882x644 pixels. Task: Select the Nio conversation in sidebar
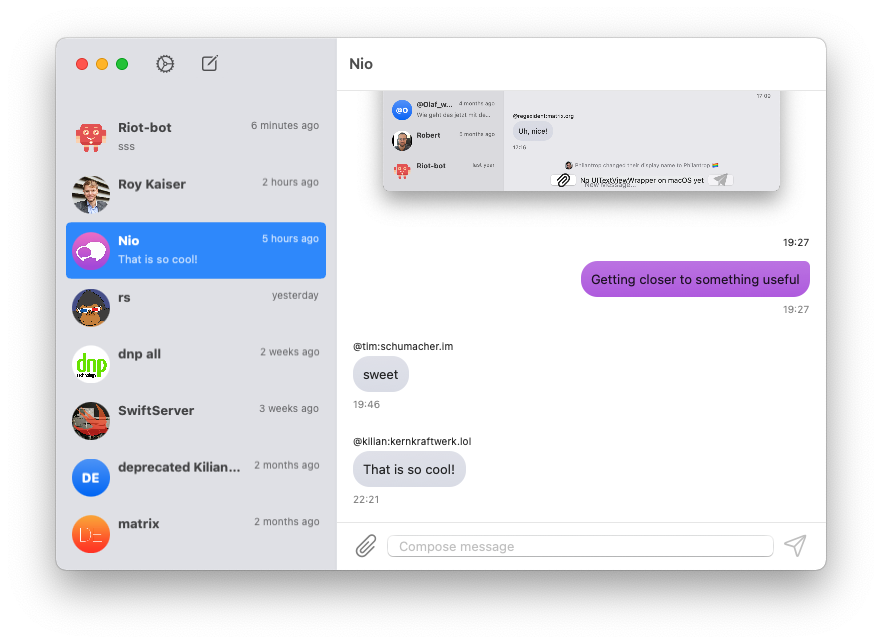196,250
